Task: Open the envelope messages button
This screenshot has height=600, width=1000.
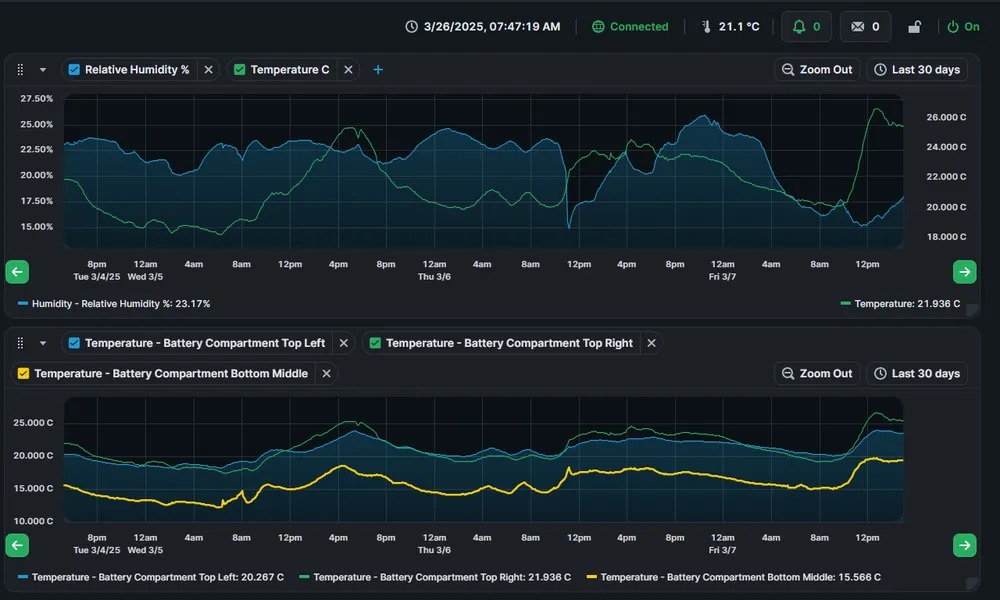Action: point(865,27)
